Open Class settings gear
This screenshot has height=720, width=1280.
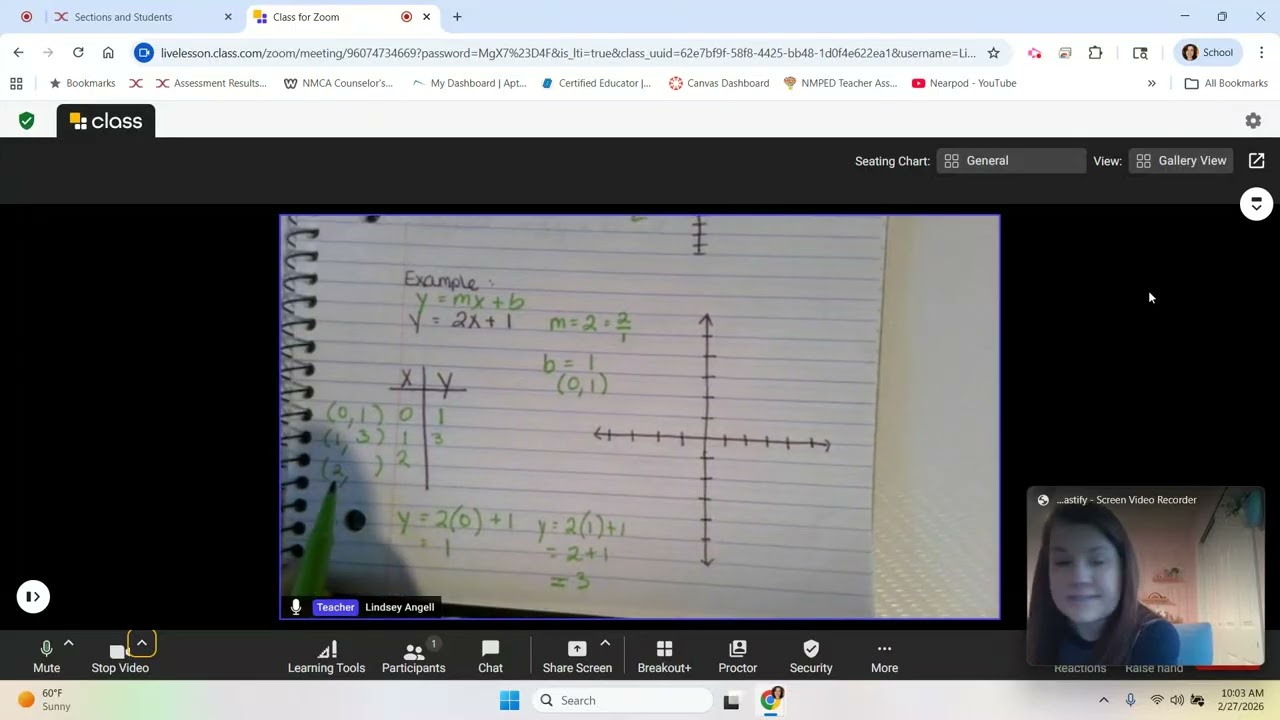(x=1253, y=121)
